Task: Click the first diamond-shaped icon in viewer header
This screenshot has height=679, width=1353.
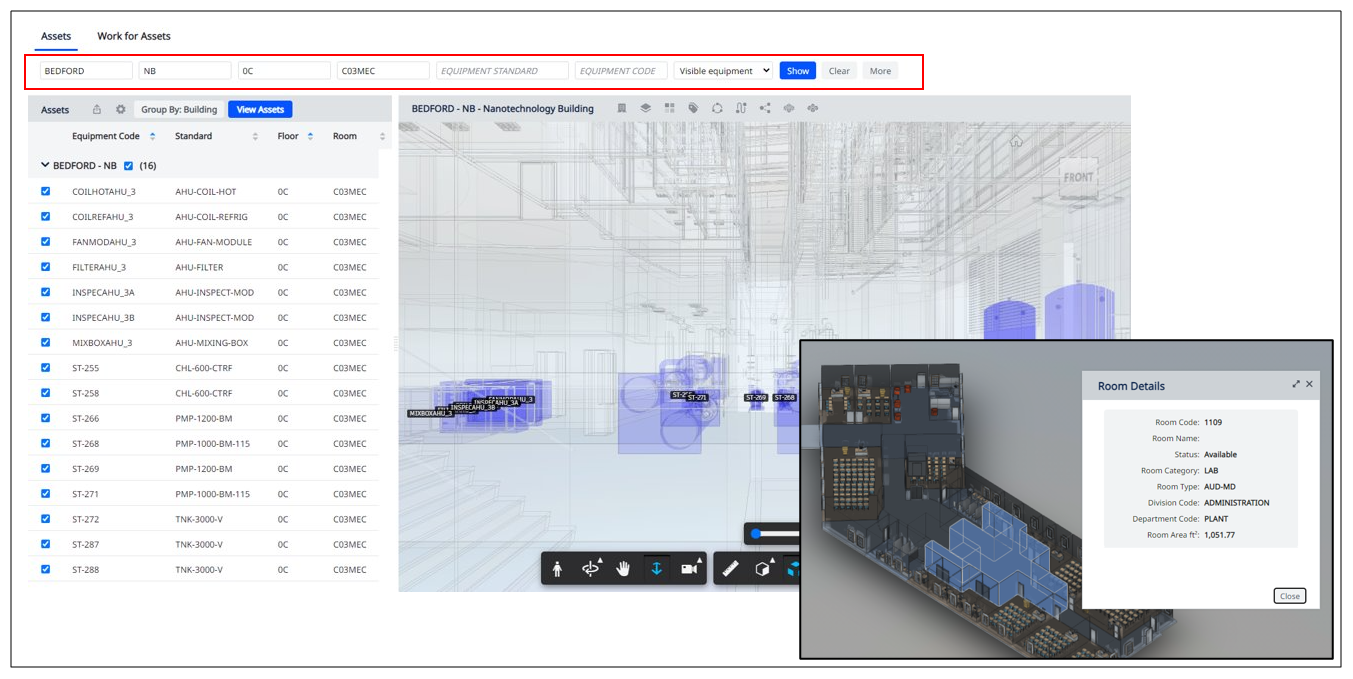Action: pyautogui.click(x=789, y=108)
